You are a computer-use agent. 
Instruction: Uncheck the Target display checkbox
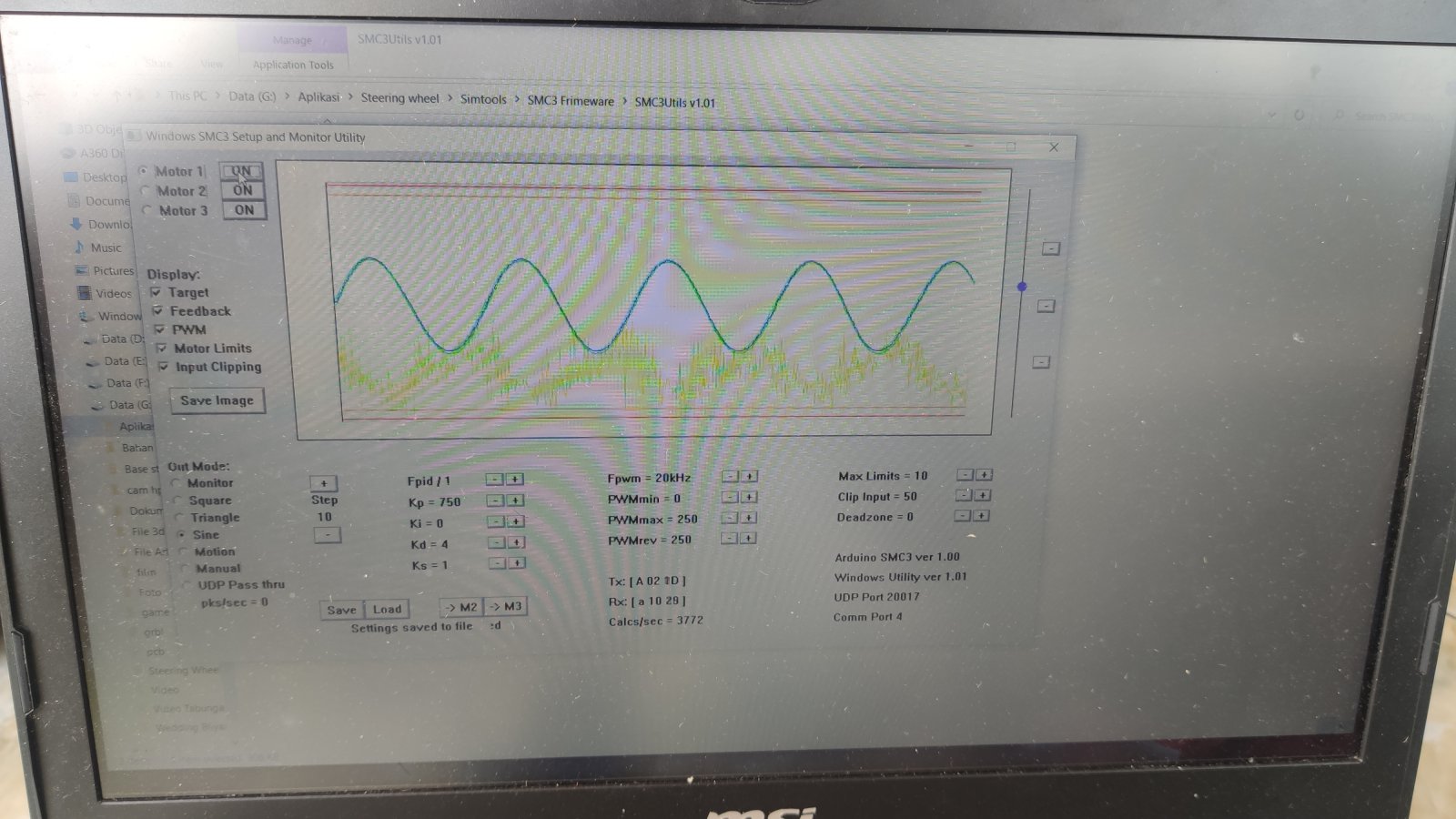(x=157, y=292)
